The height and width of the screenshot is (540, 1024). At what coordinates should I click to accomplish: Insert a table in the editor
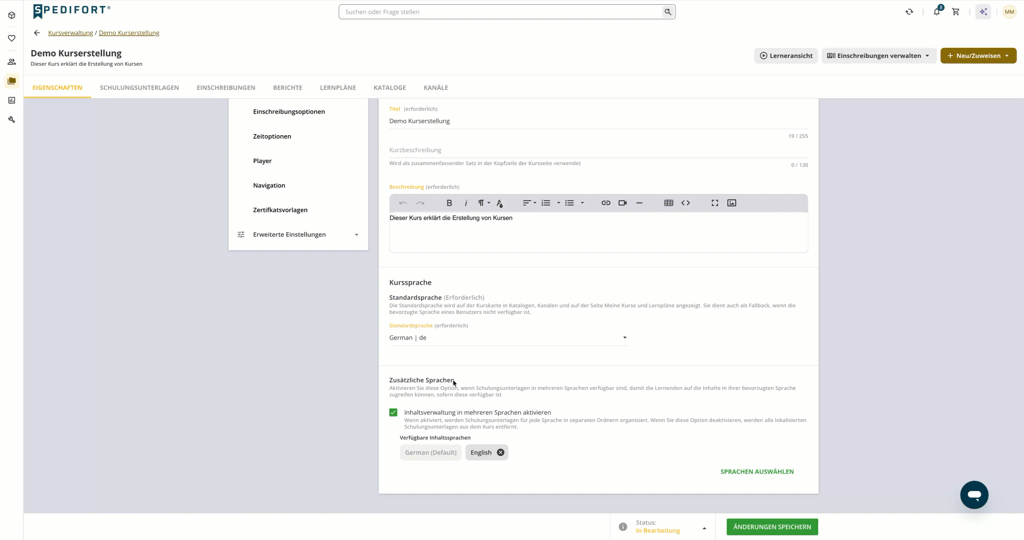[669, 203]
